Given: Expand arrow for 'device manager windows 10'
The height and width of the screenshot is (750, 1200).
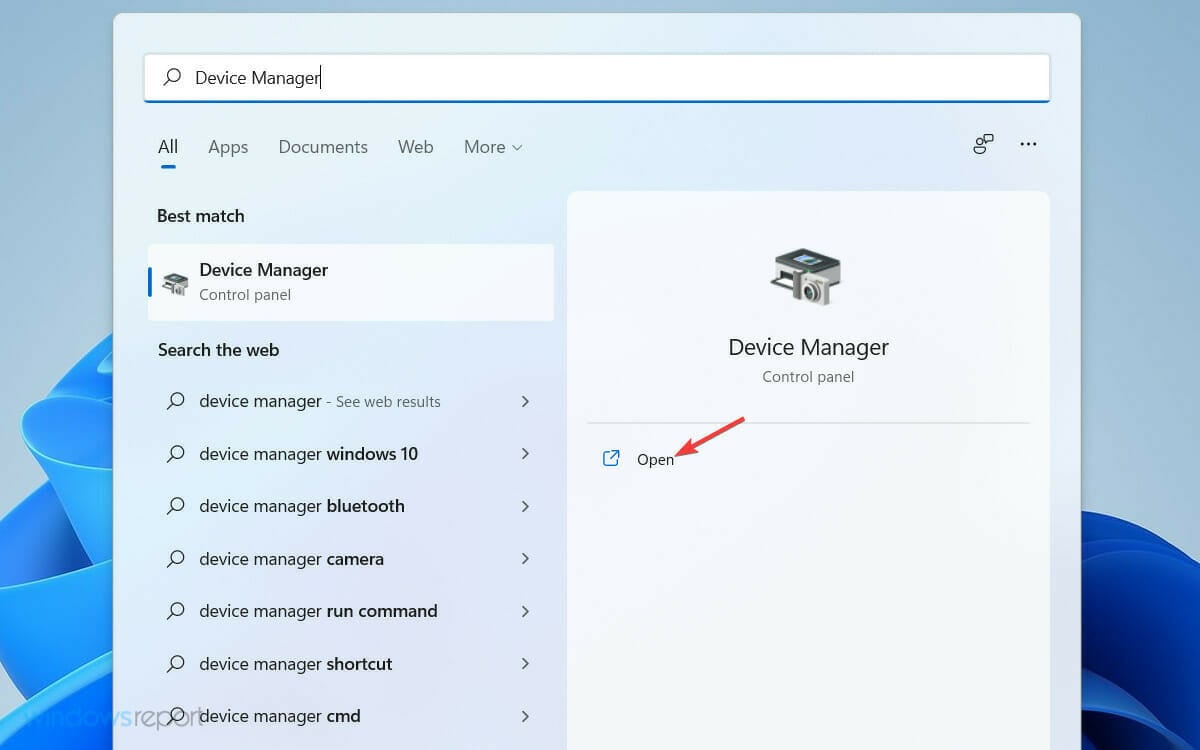Looking at the screenshot, I should pyautogui.click(x=525, y=454).
